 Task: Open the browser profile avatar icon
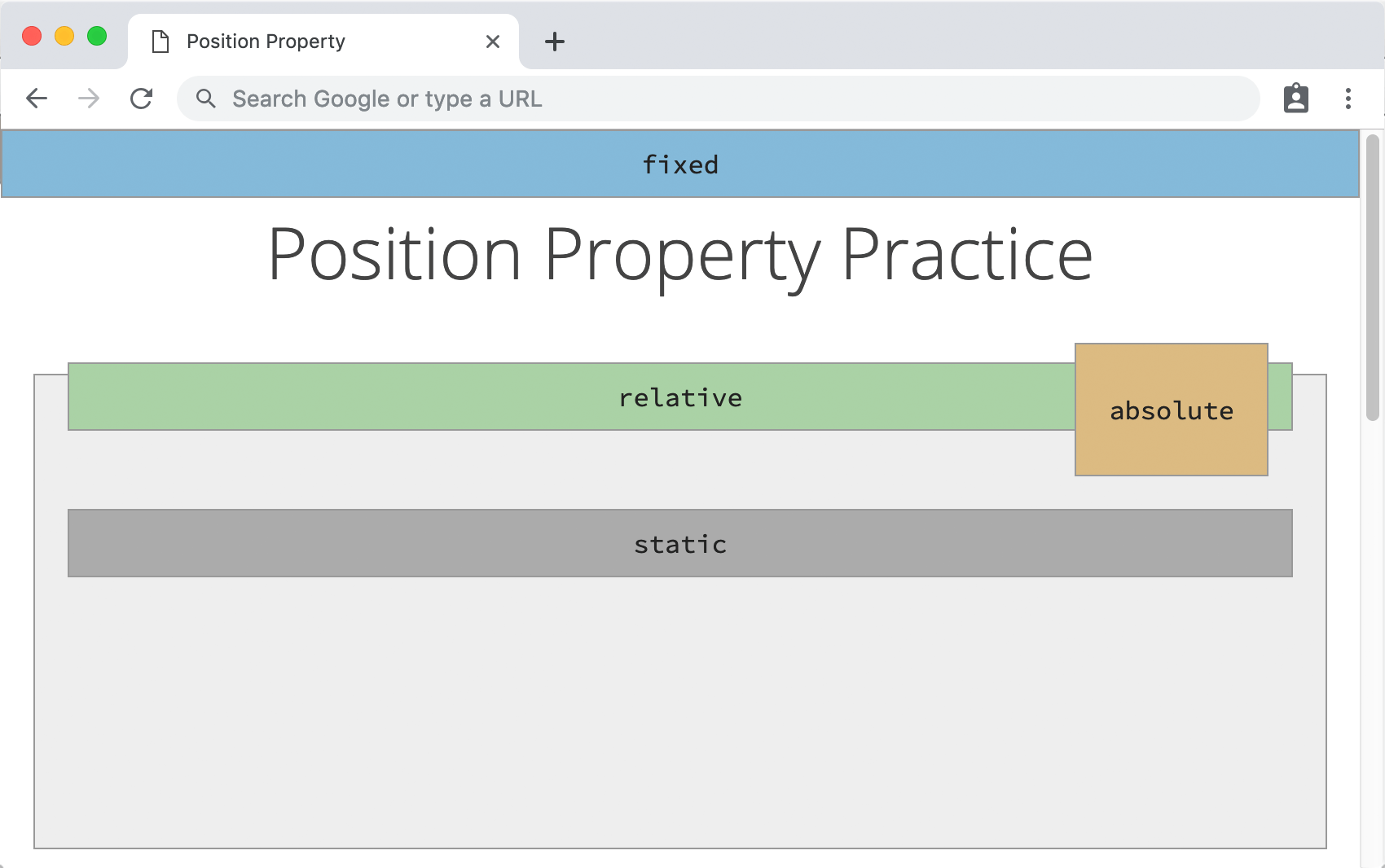tap(1295, 98)
